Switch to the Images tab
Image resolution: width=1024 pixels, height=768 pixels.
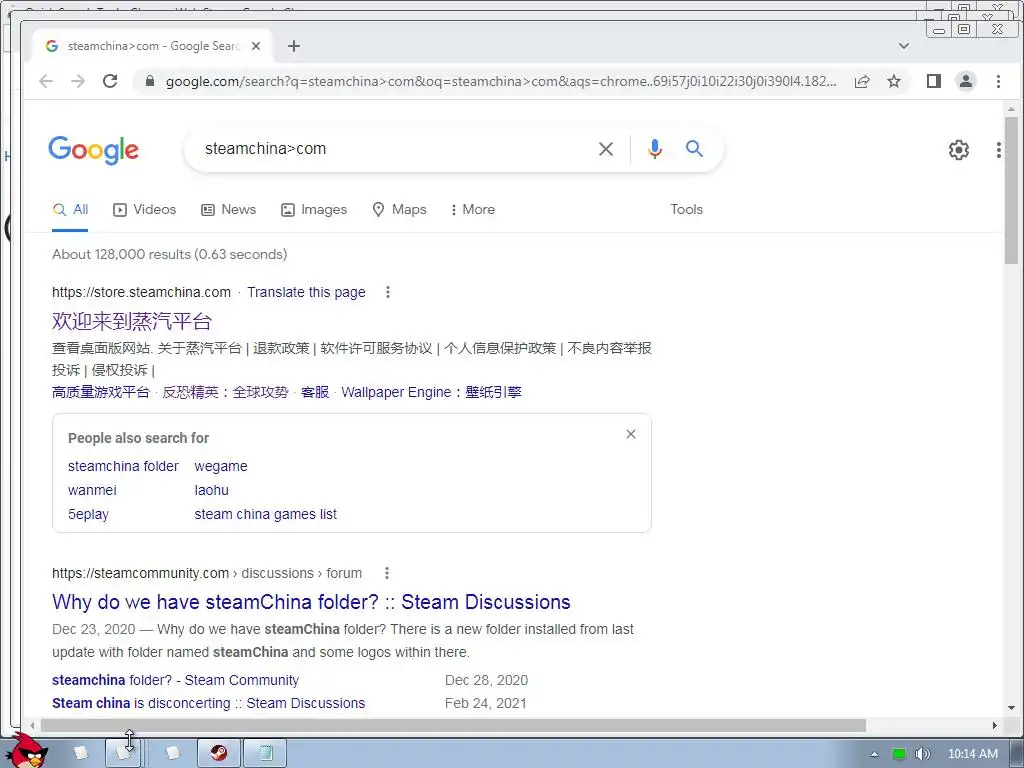[x=314, y=210]
